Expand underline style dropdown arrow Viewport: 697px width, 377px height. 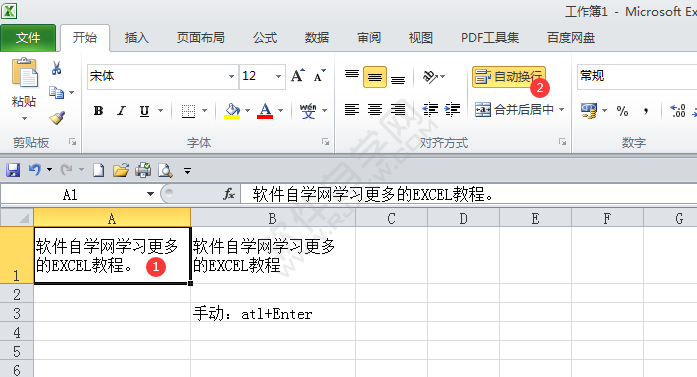[x=160, y=110]
